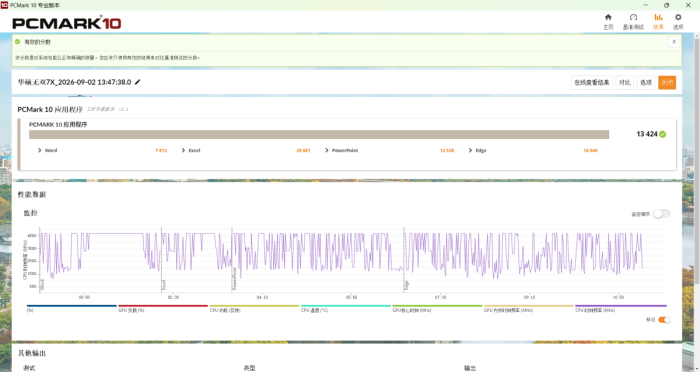The image size is (700, 372).
Task: Edit the result name with pencil icon
Action: coord(138,82)
